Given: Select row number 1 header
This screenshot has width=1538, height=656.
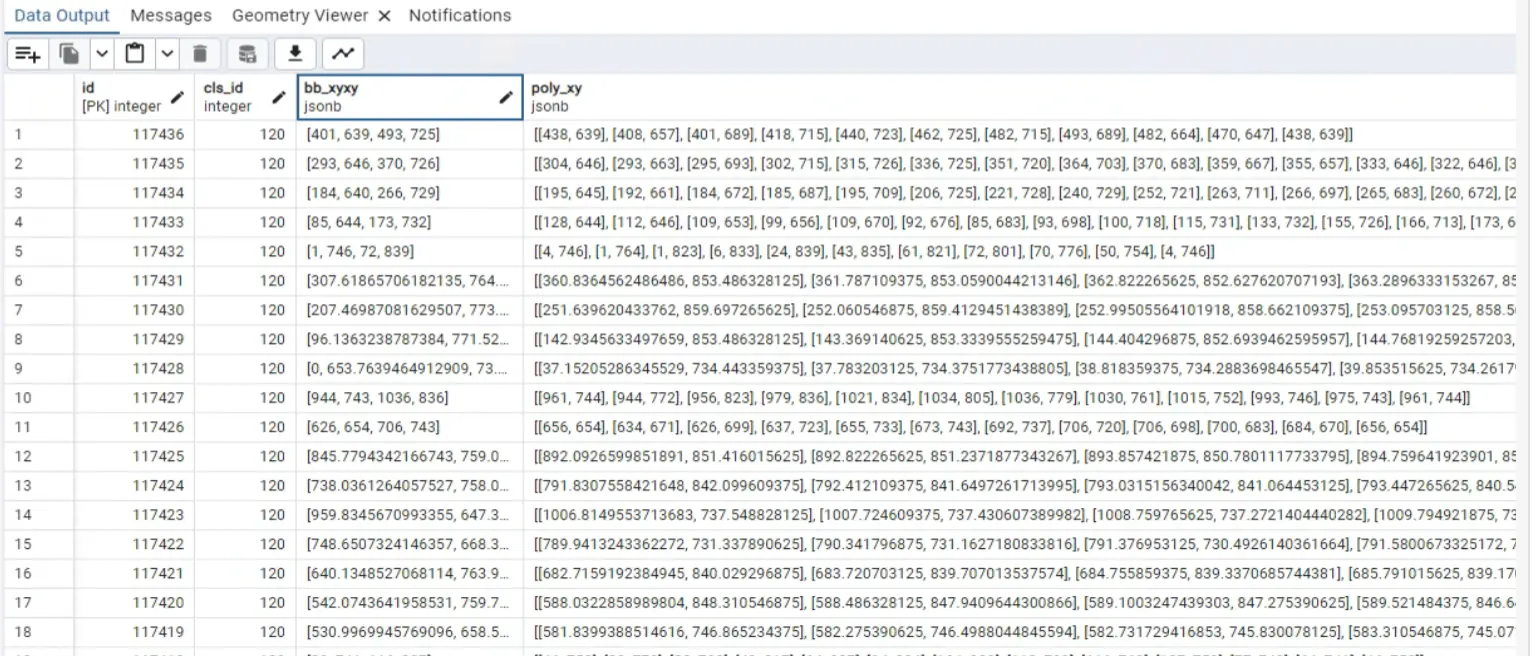Looking at the screenshot, I should [x=39, y=134].
